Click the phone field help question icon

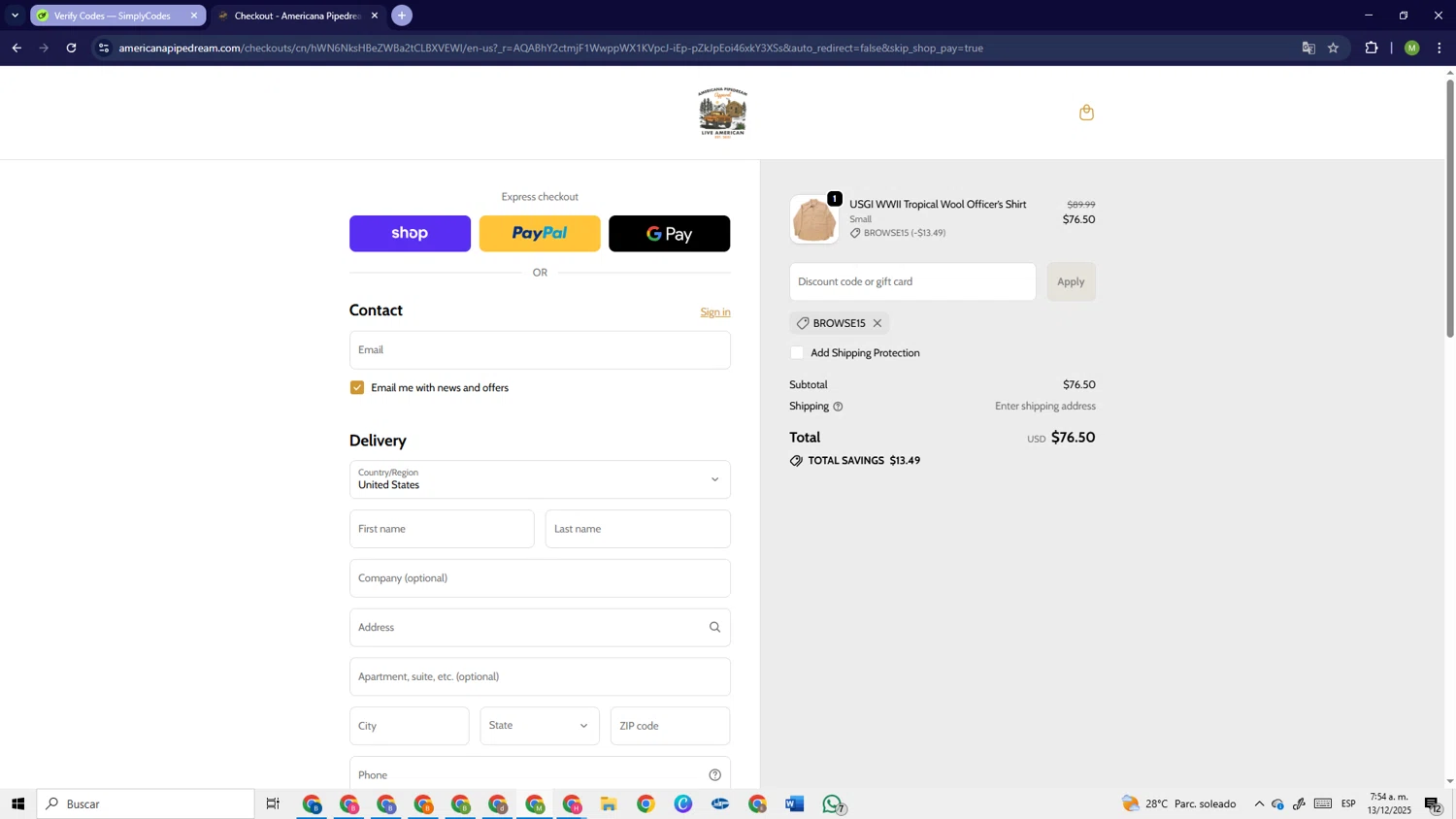pyautogui.click(x=714, y=774)
